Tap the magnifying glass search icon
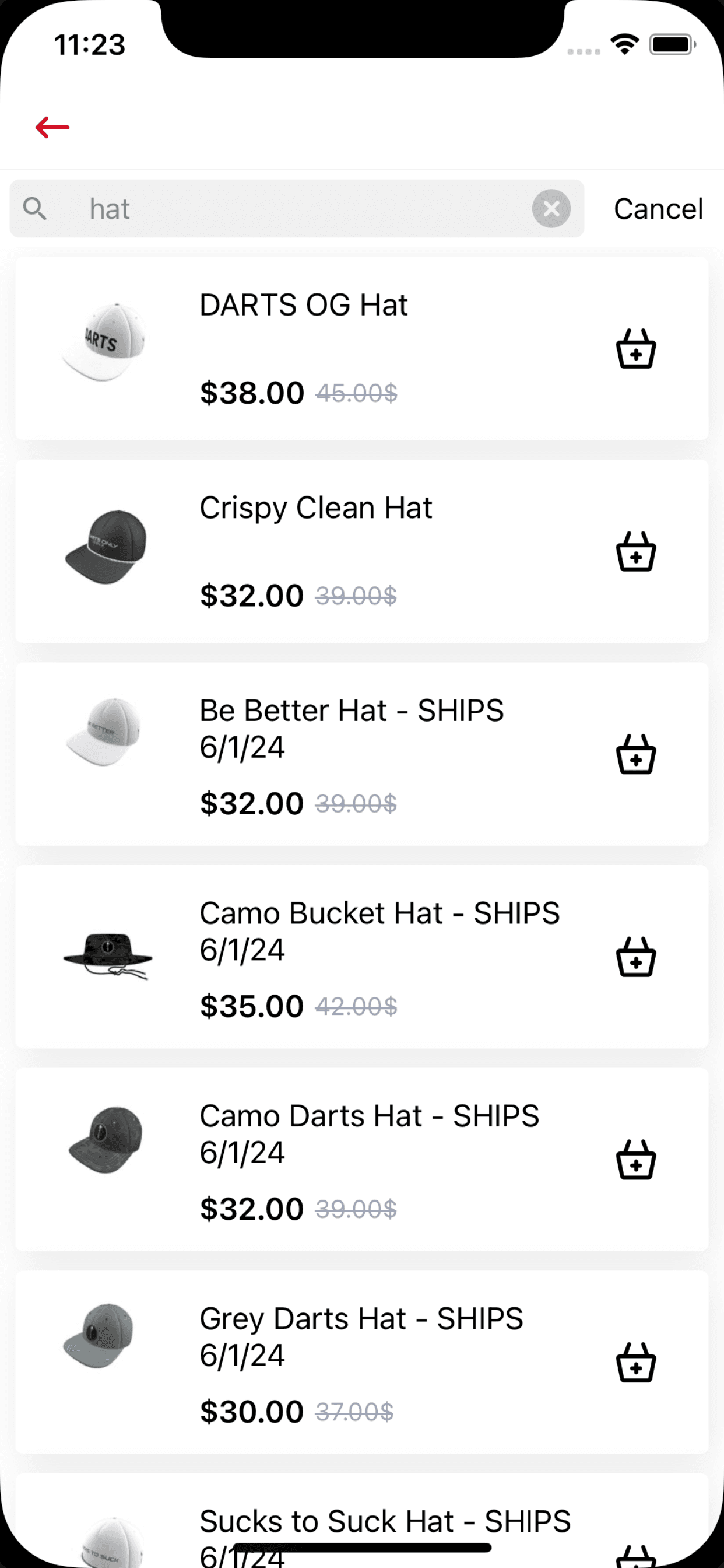 (34, 209)
